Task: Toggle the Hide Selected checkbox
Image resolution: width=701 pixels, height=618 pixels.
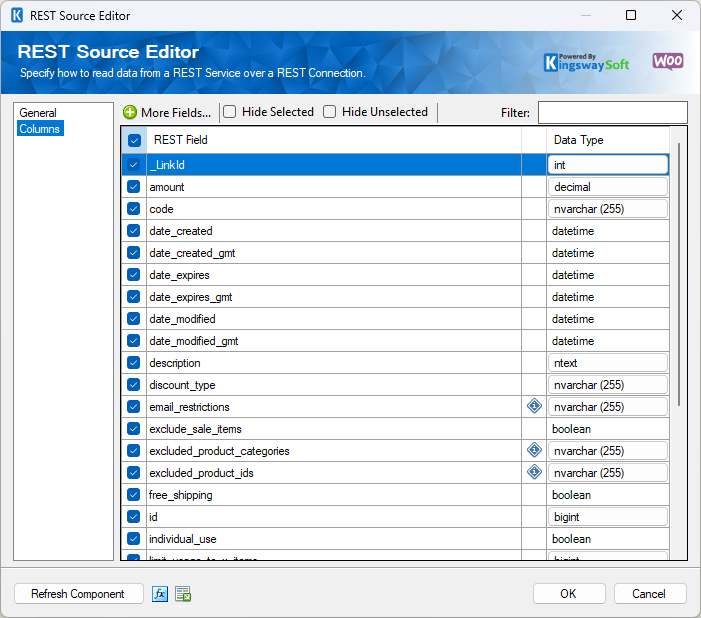Action: [230, 111]
